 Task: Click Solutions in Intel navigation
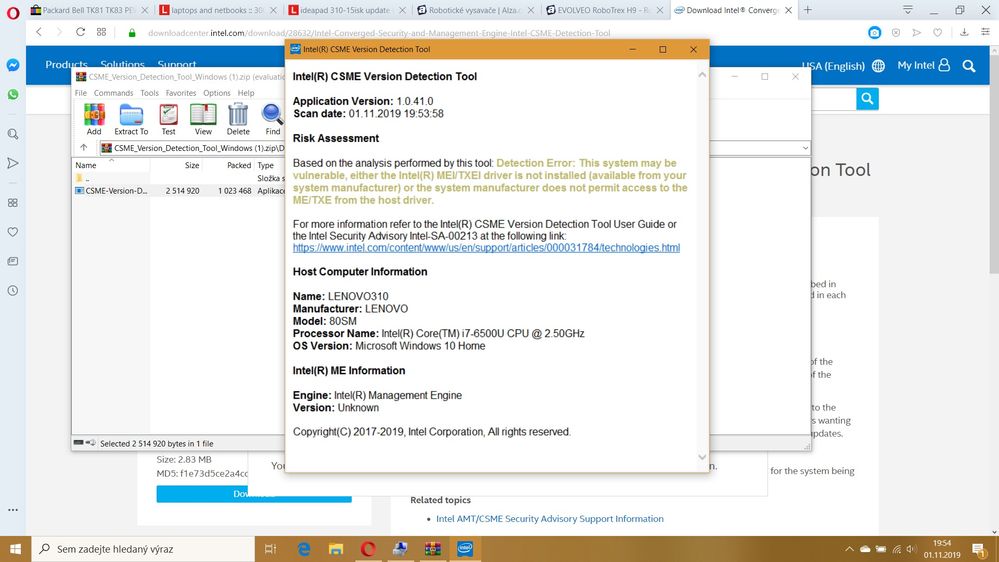pyautogui.click(x=122, y=64)
